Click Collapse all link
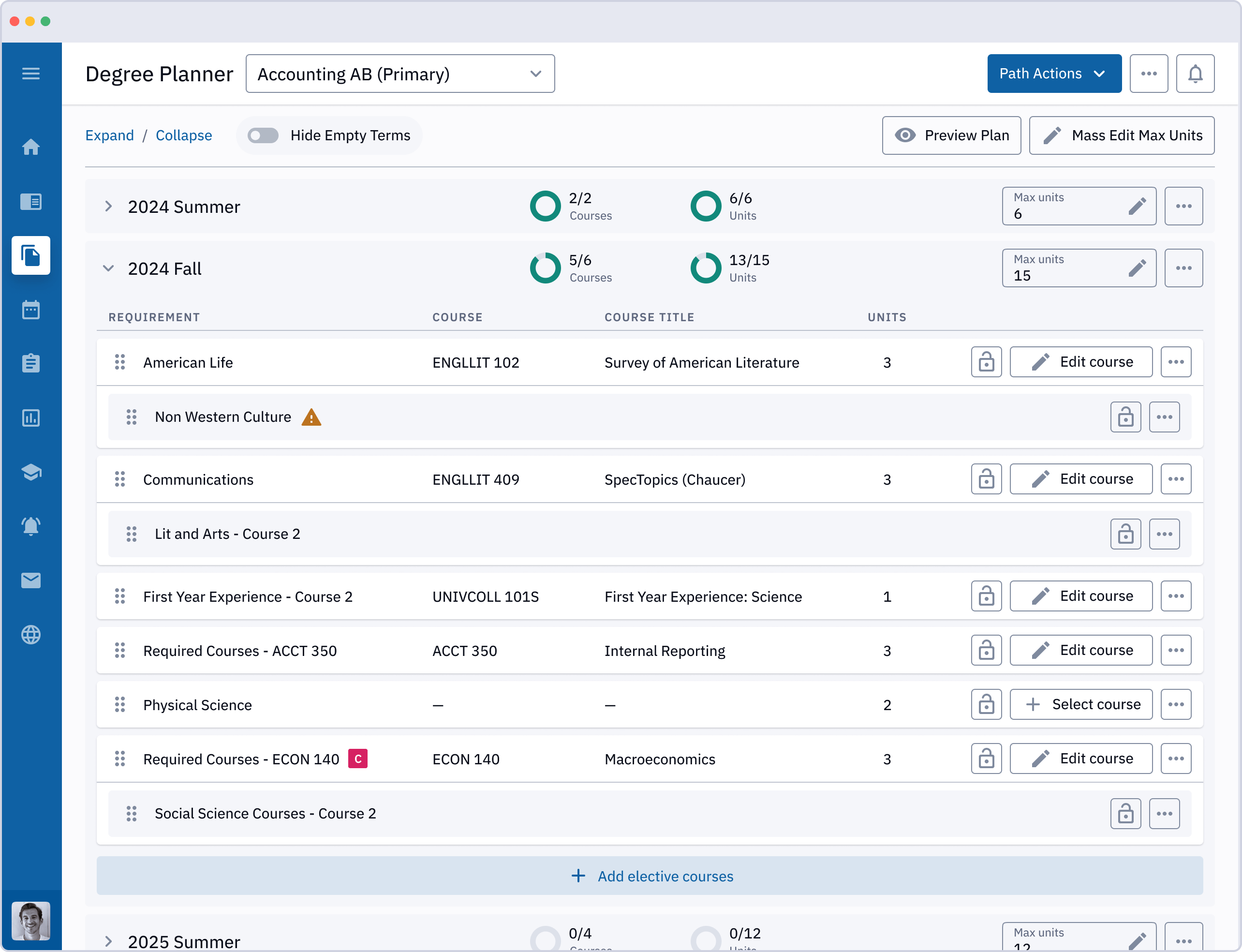Viewport: 1242px width, 952px height. click(x=184, y=135)
